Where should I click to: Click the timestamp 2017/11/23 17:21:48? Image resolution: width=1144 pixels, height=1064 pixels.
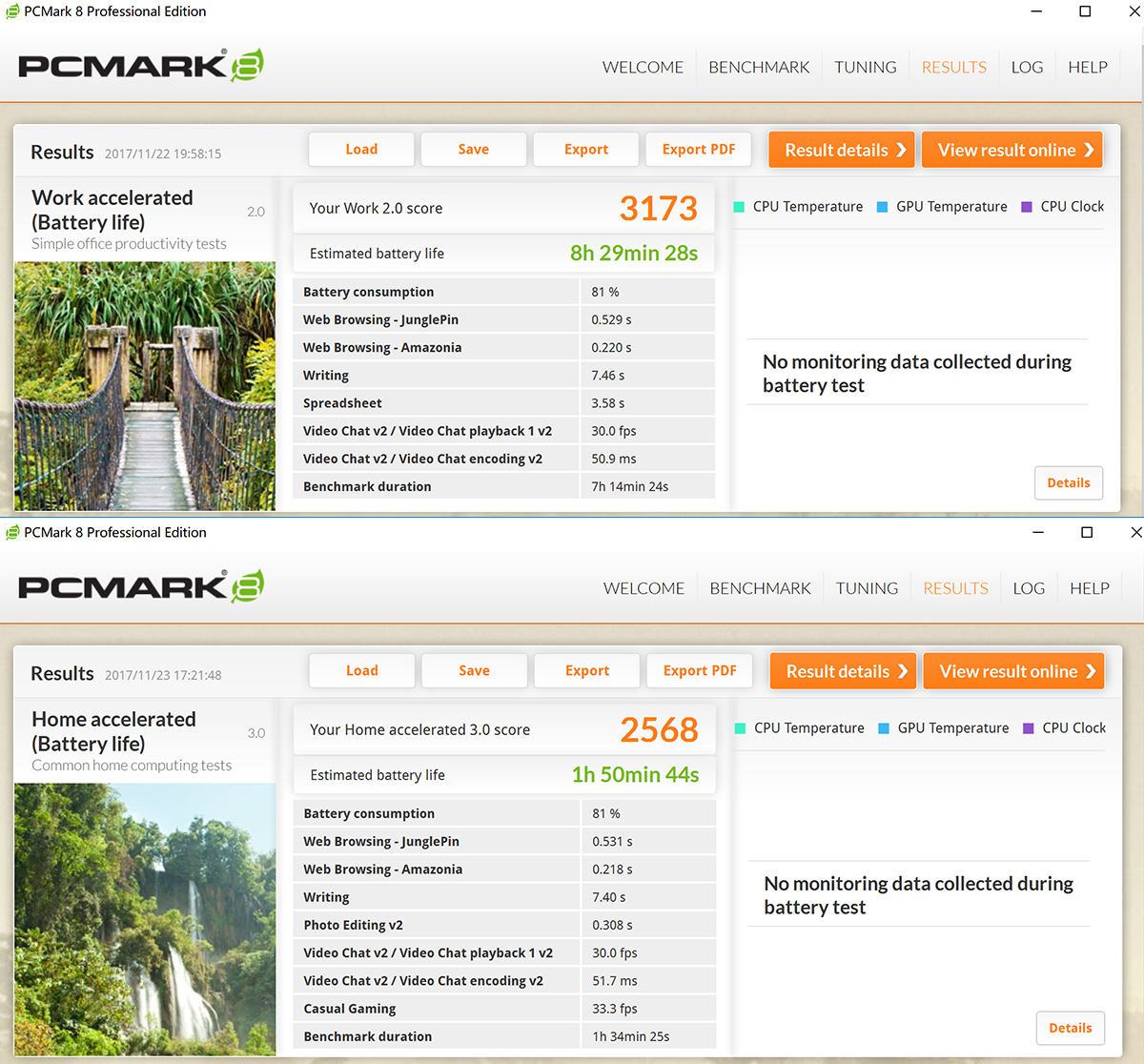tap(163, 675)
